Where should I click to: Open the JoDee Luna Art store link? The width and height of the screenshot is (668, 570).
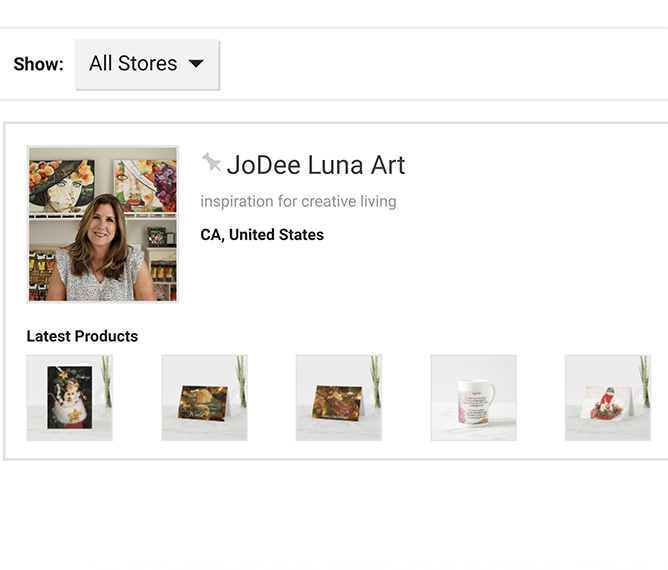point(315,165)
